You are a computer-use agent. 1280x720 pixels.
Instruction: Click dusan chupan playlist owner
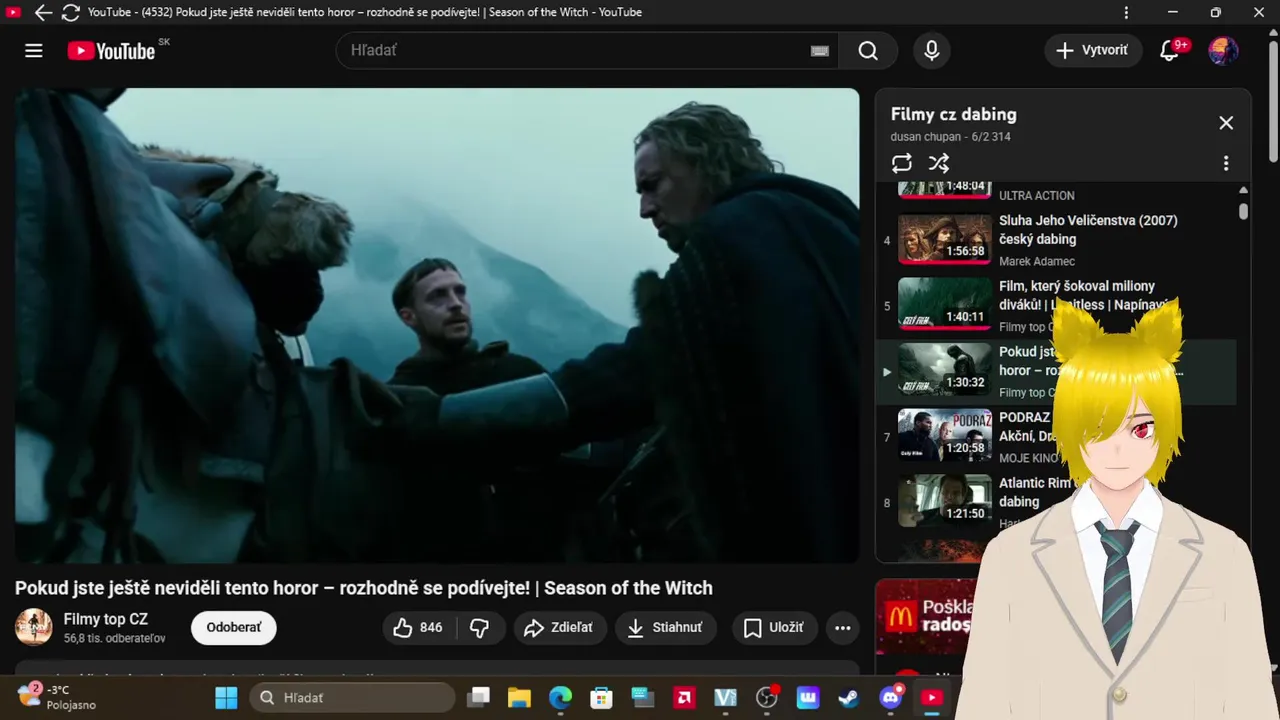(926, 137)
